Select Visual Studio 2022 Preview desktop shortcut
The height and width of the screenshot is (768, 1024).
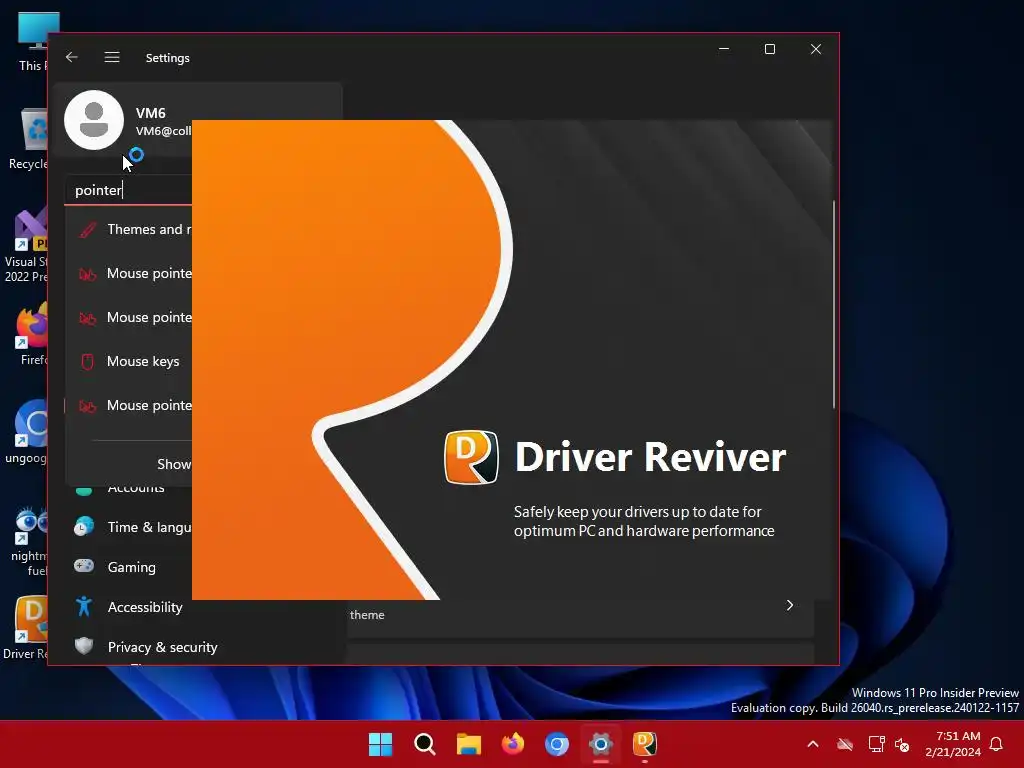pos(26,246)
